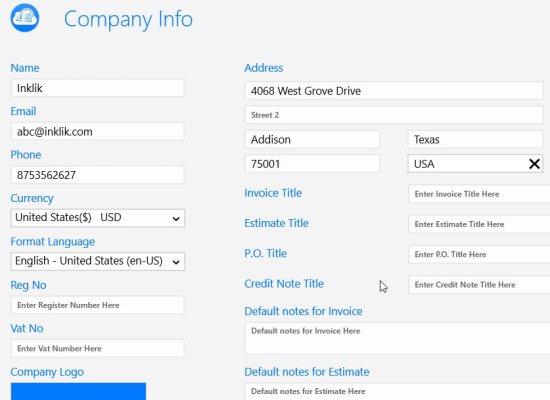This screenshot has height=400, width=550.
Task: Select Default notes for Invoice text area
Action: [397, 338]
